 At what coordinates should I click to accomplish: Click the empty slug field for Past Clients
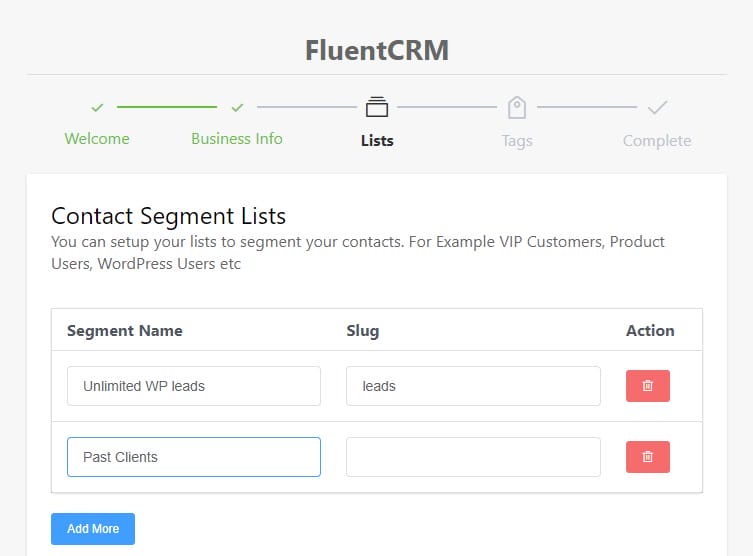tap(473, 457)
